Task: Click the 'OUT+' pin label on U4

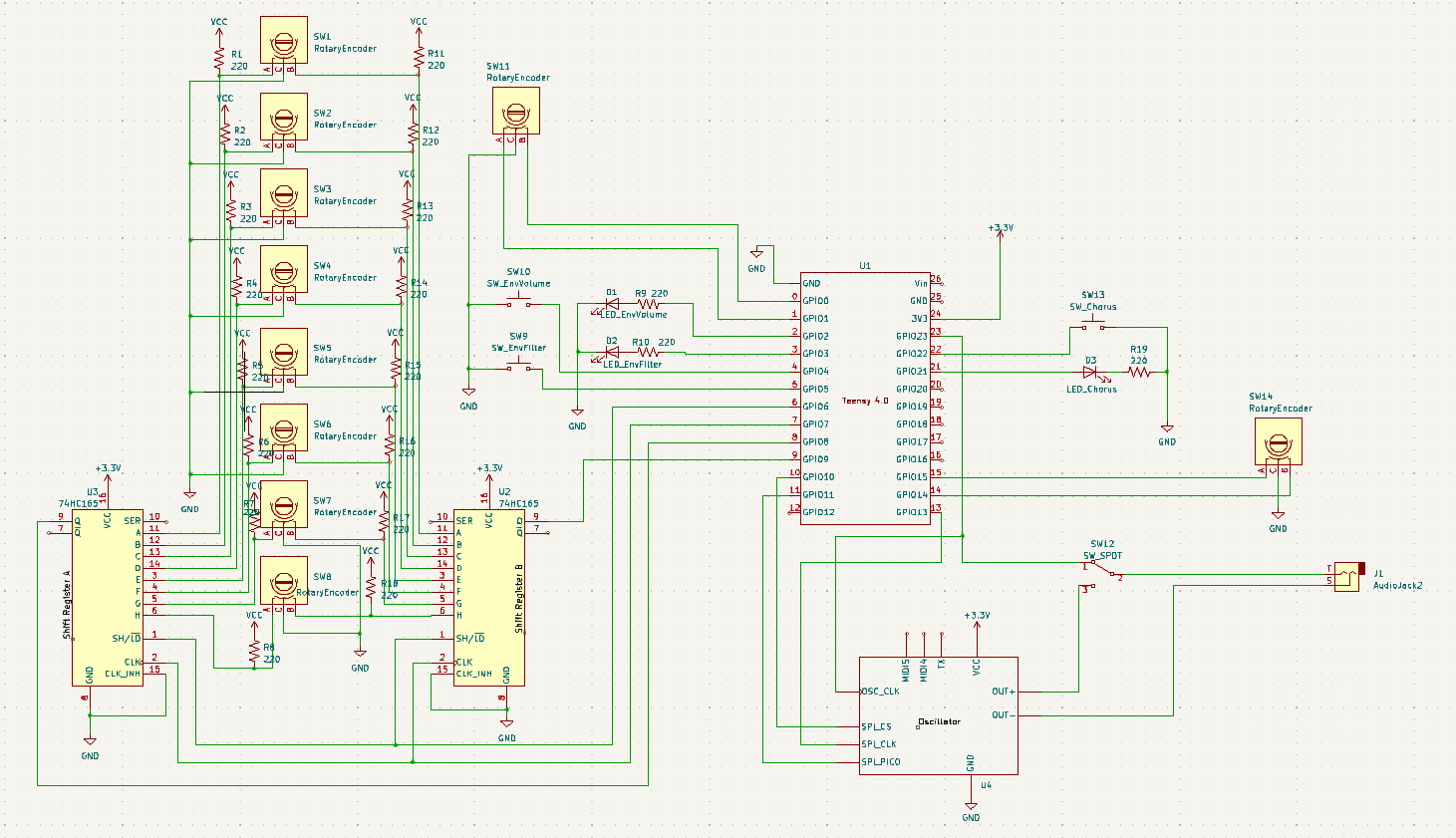Action: pyautogui.click(x=1004, y=692)
